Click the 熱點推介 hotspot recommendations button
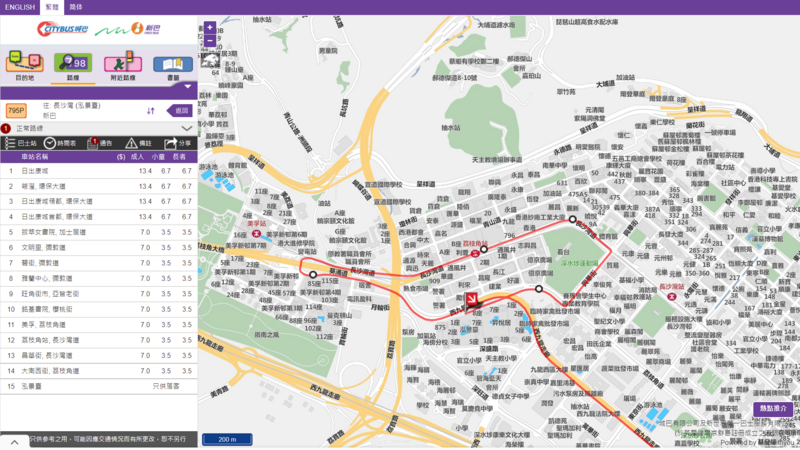This screenshot has width=800, height=450. coord(772,409)
